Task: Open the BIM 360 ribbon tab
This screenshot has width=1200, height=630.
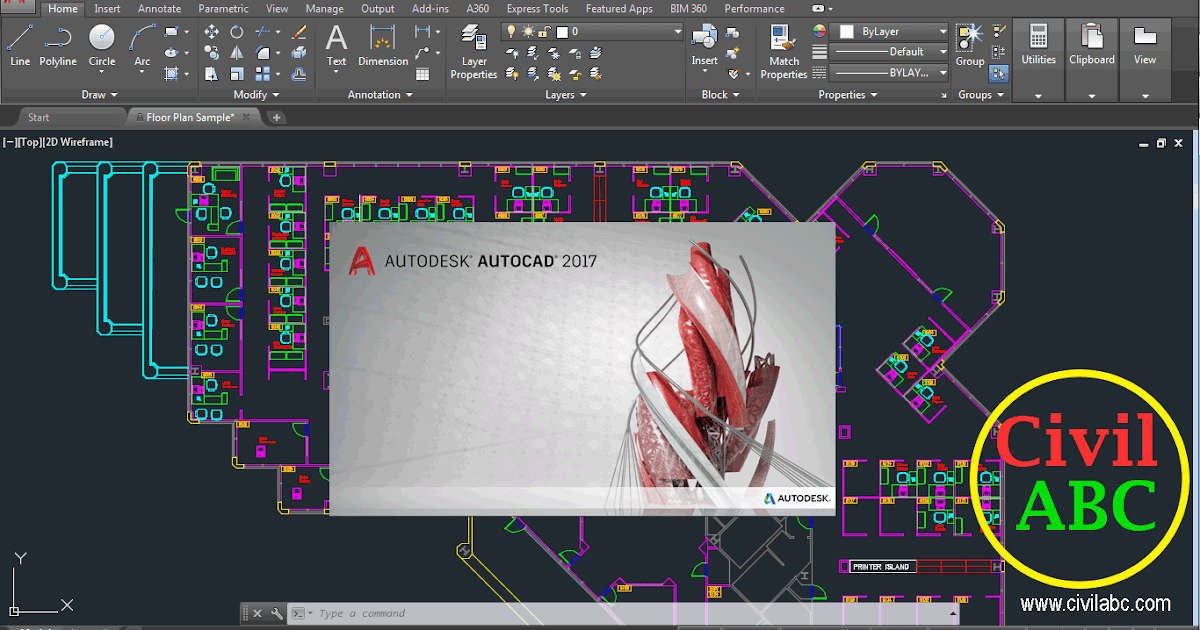Action: click(x=686, y=9)
